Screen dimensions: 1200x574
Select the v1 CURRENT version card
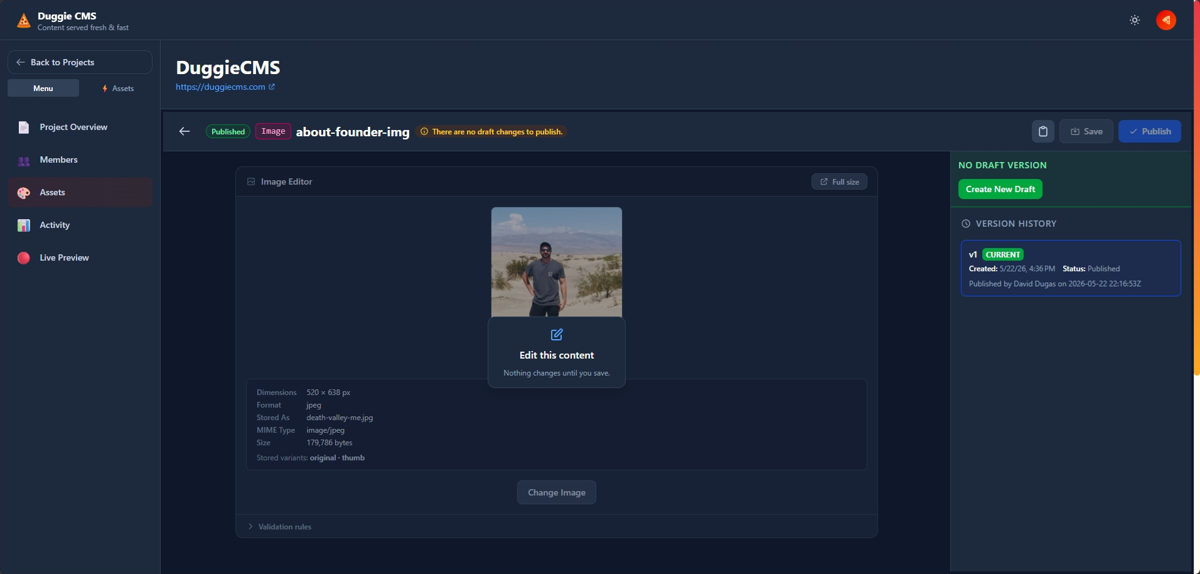point(1071,268)
